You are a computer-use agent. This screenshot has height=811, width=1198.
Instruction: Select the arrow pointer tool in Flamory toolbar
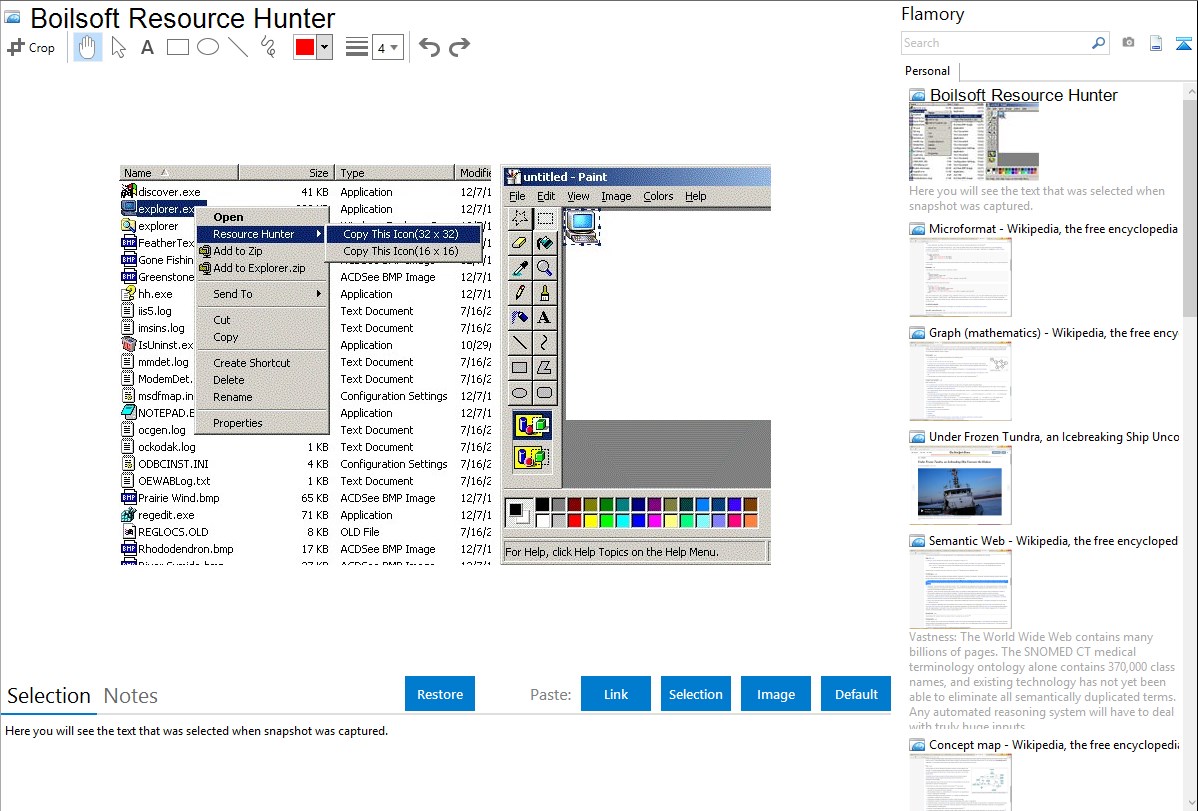118,47
